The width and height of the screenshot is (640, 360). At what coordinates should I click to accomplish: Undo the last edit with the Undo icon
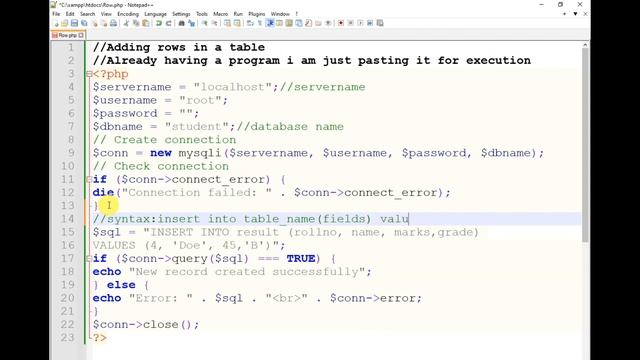pyautogui.click(x=158, y=23)
